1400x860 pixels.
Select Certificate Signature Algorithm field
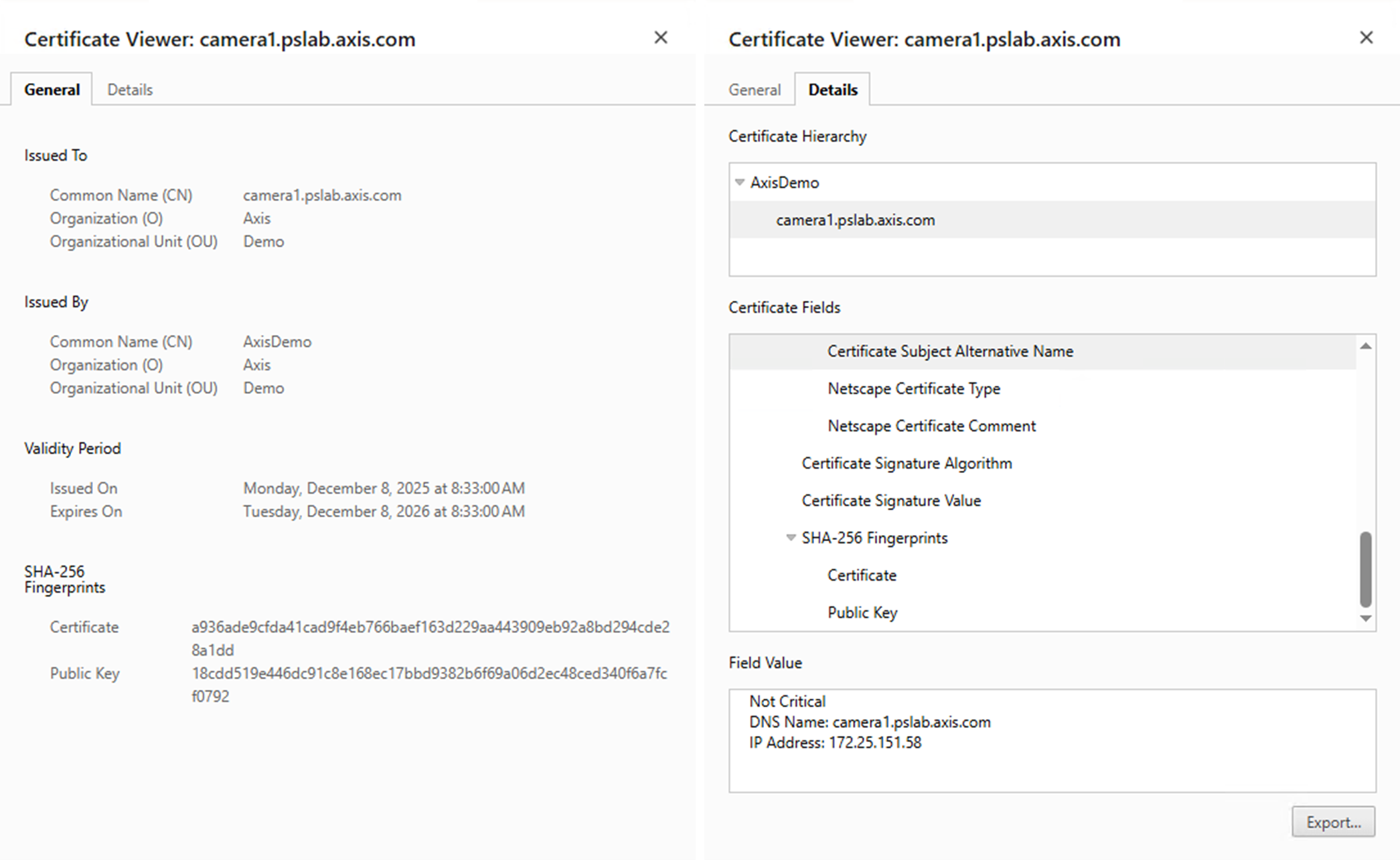(x=907, y=463)
